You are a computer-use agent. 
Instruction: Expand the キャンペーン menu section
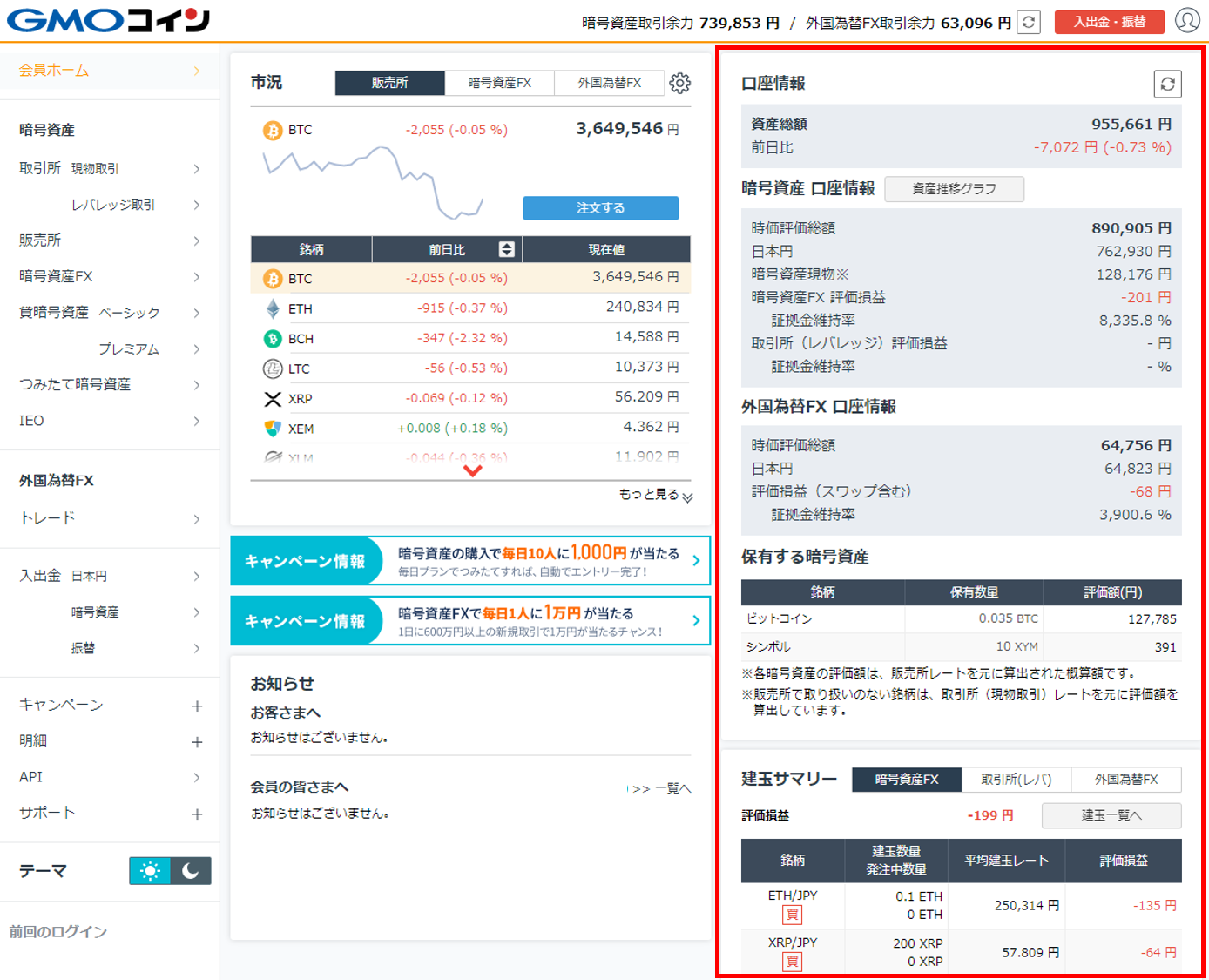[197, 706]
